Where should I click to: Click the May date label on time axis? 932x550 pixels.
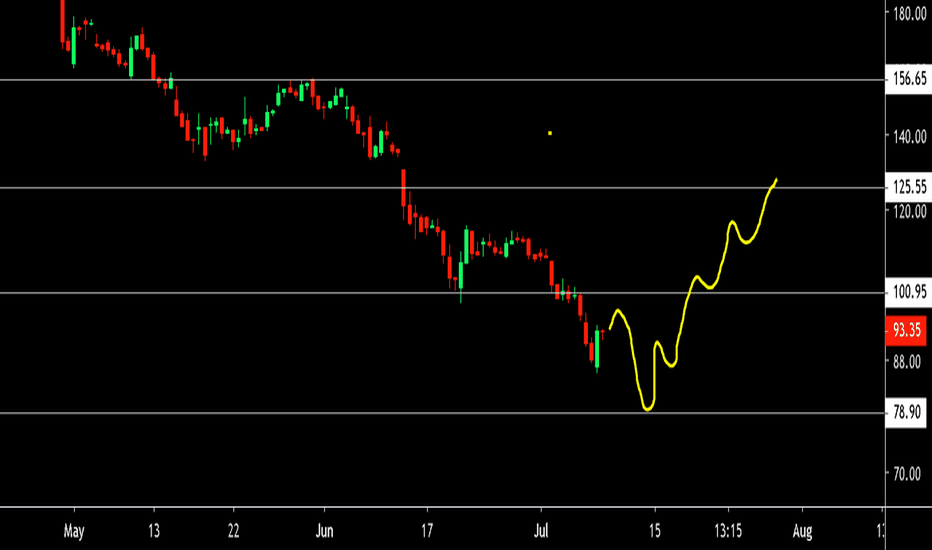click(74, 531)
